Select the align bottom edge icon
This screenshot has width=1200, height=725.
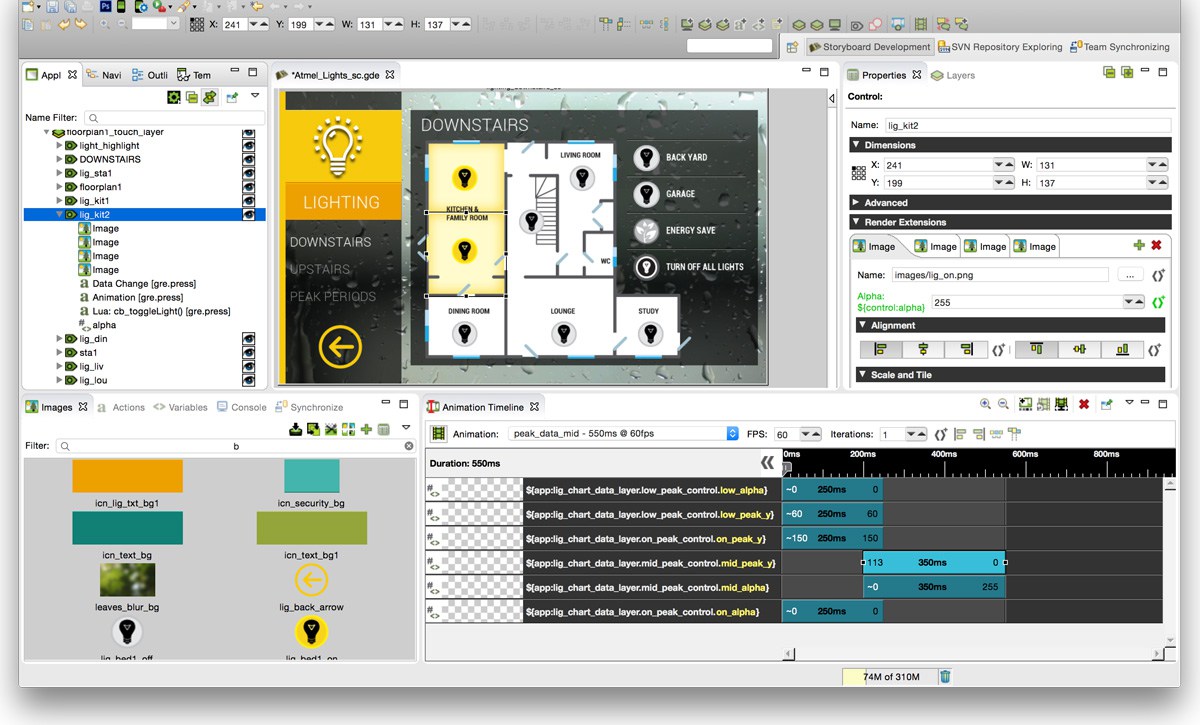1122,349
